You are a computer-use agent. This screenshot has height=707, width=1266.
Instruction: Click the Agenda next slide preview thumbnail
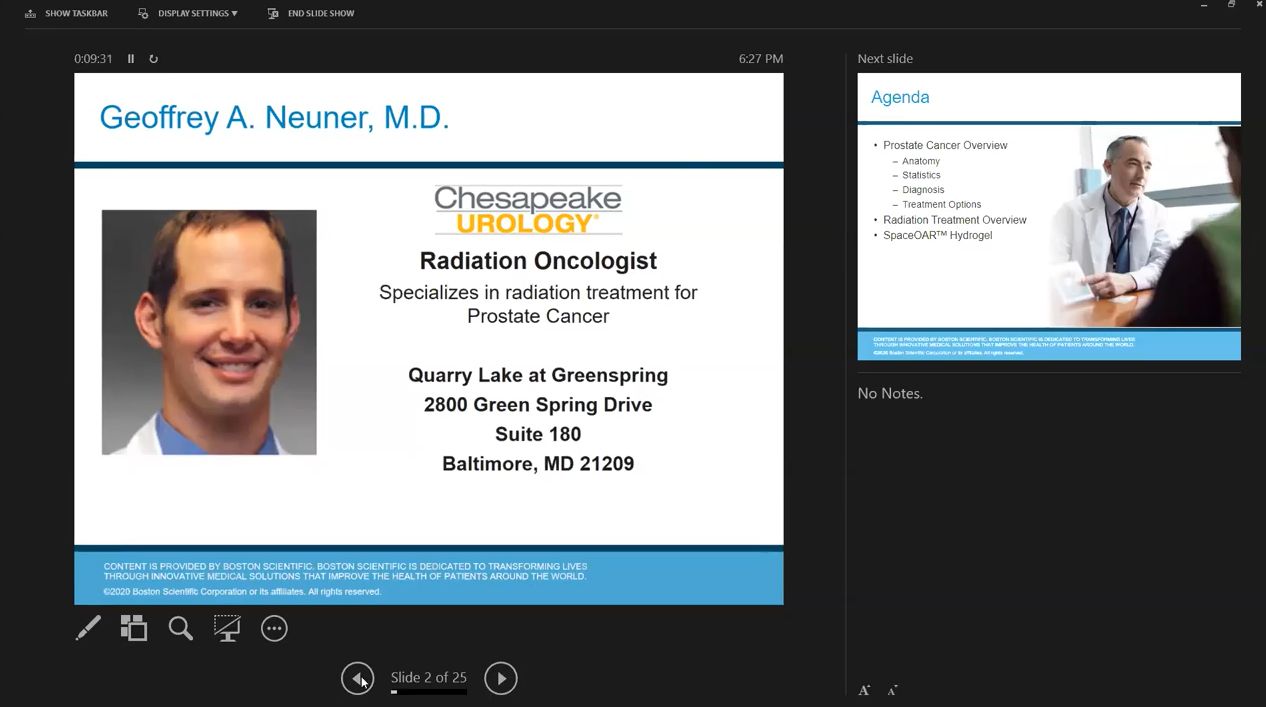coord(1049,216)
